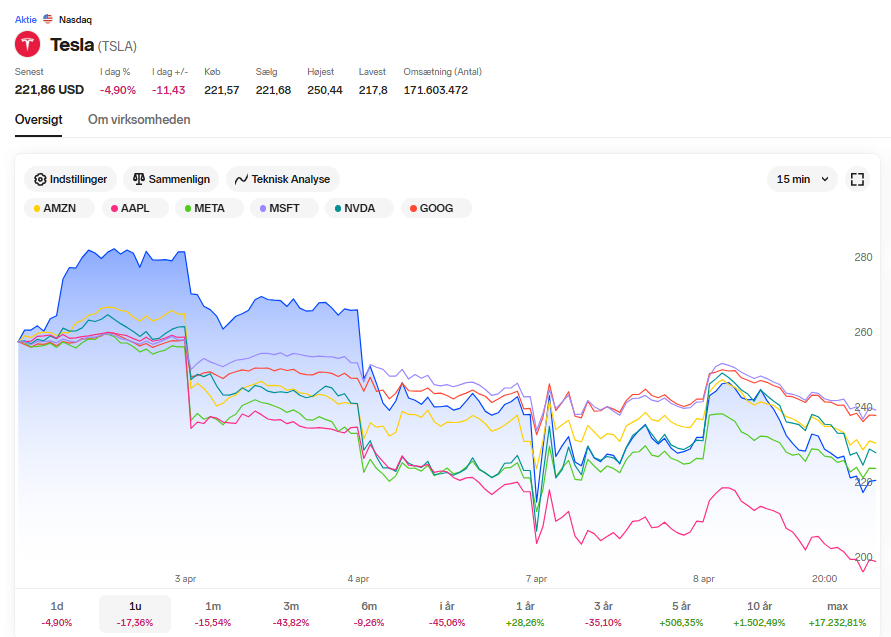Select the 1d time range
Image resolution: width=891 pixels, height=637 pixels.
(x=57, y=614)
